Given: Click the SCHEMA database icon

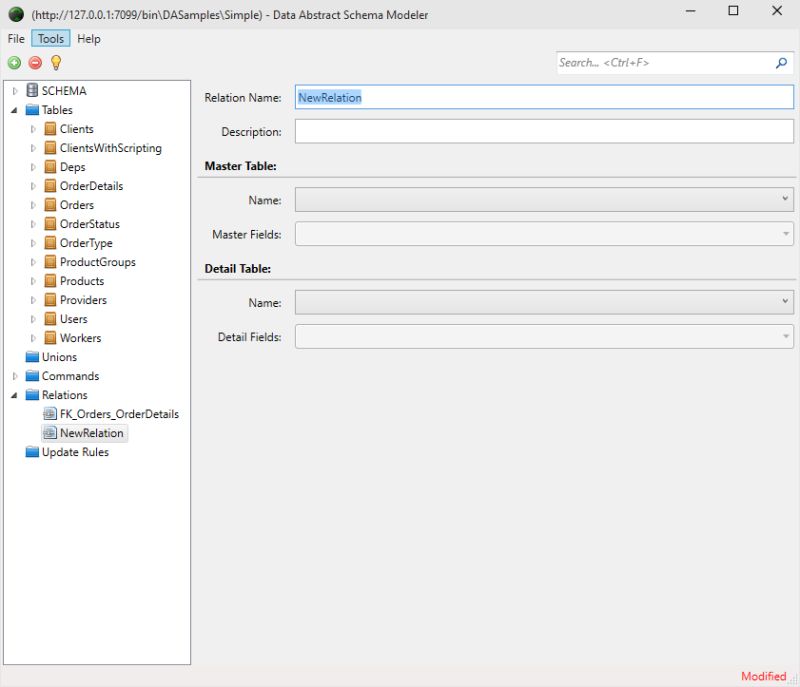Looking at the screenshot, I should [x=32, y=90].
